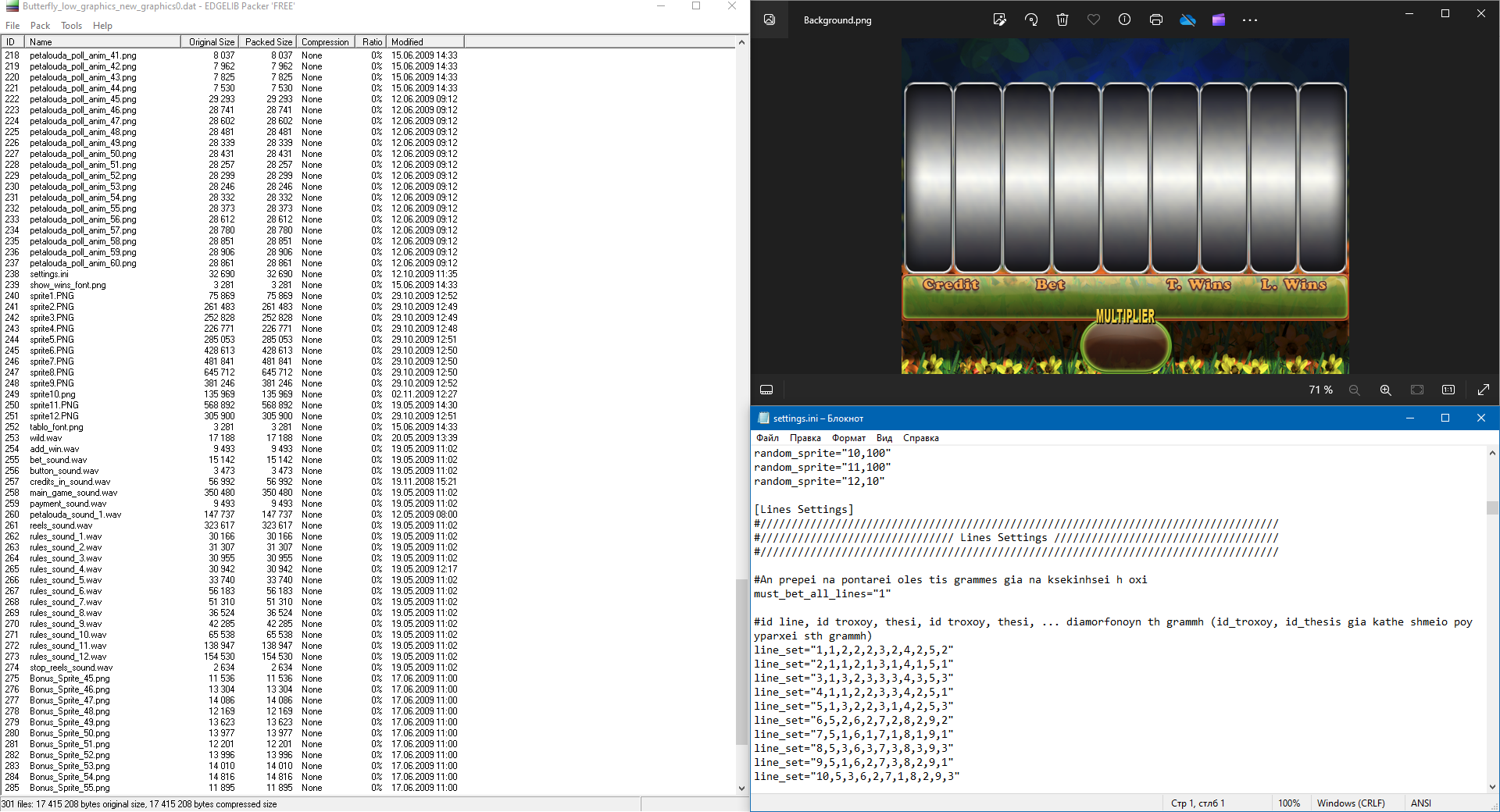The width and height of the screenshot is (1500, 812).
Task: Open the Формат menu in Notepad
Action: coord(848,438)
